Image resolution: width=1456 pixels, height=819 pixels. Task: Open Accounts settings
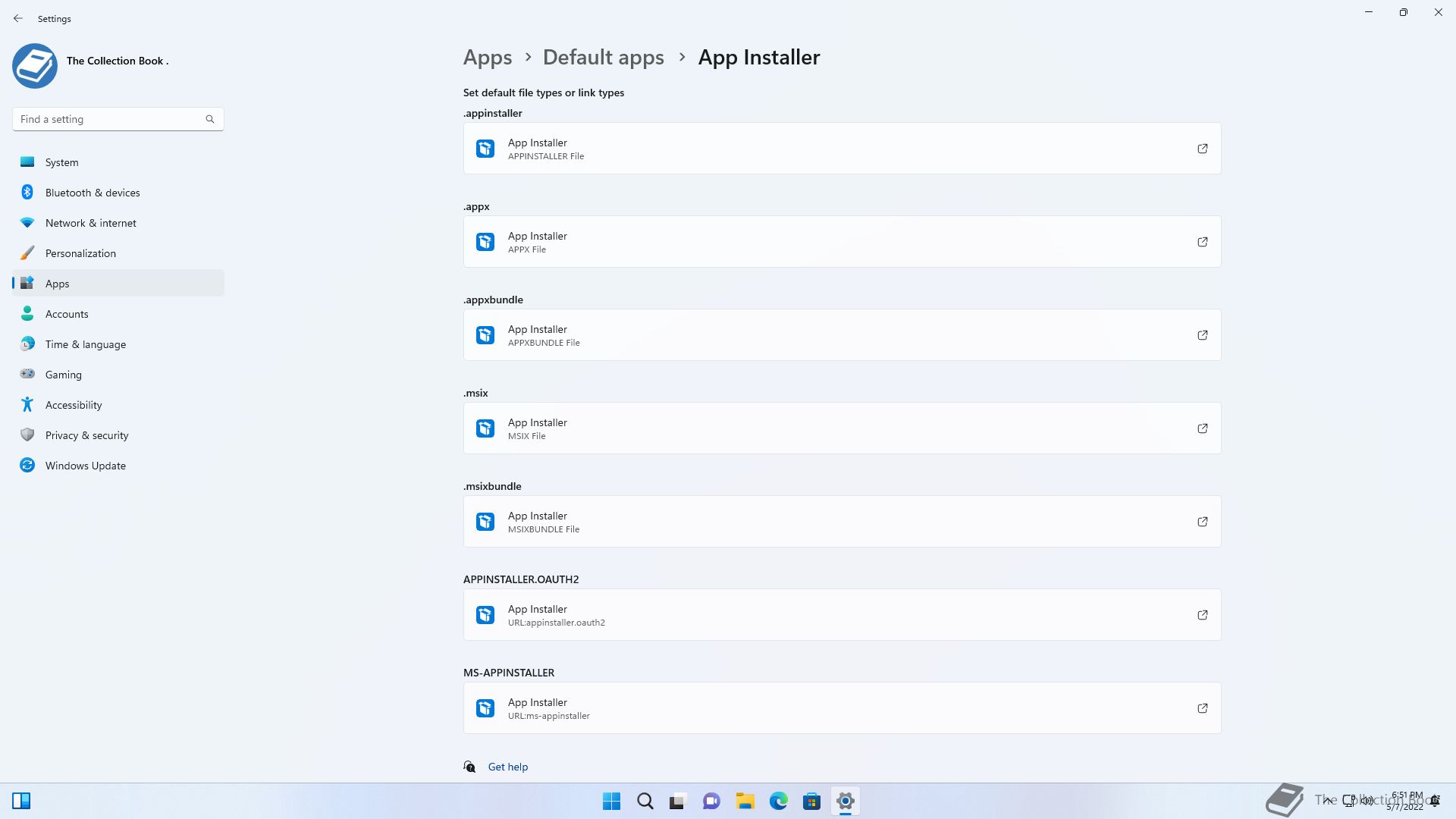pyautogui.click(x=118, y=314)
